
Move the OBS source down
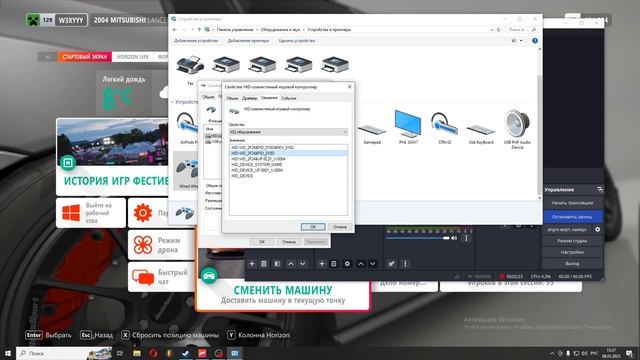[x=373, y=264]
